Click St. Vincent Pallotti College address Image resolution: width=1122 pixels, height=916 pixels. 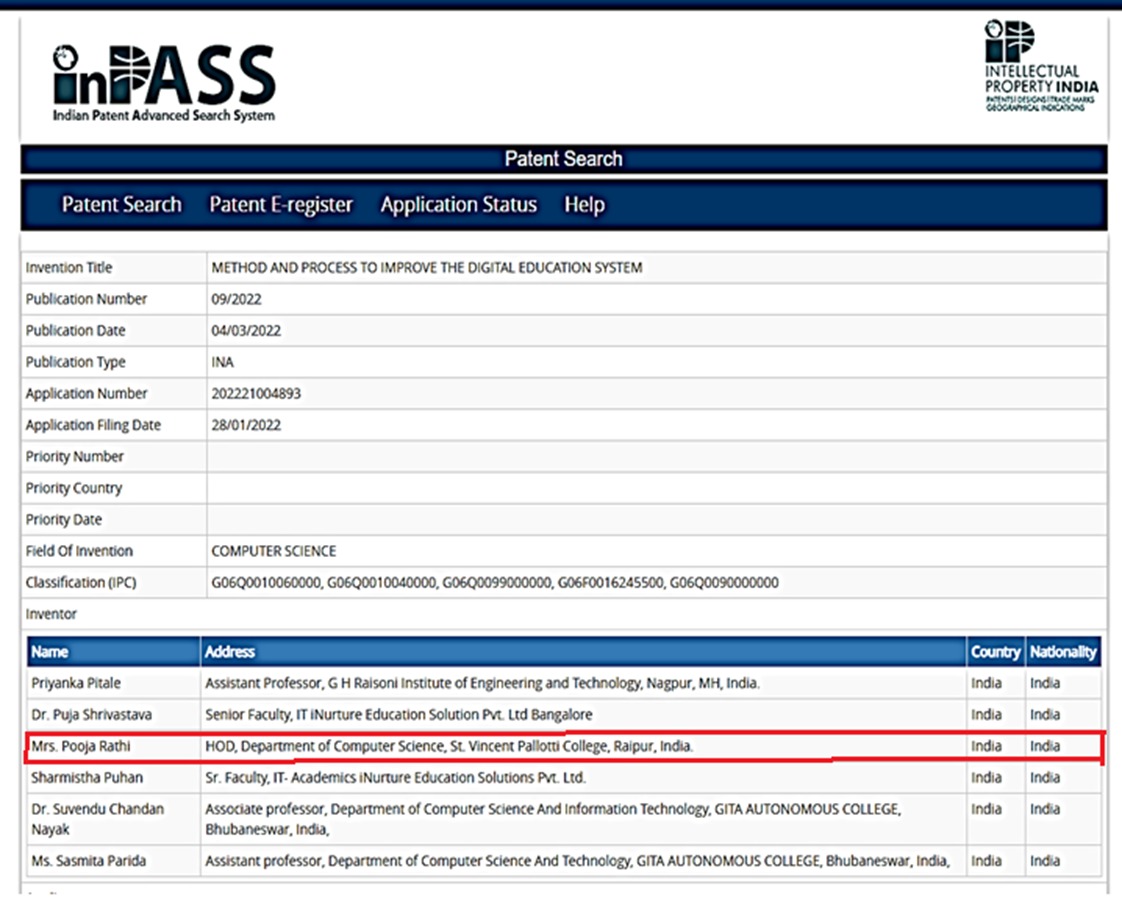point(449,746)
